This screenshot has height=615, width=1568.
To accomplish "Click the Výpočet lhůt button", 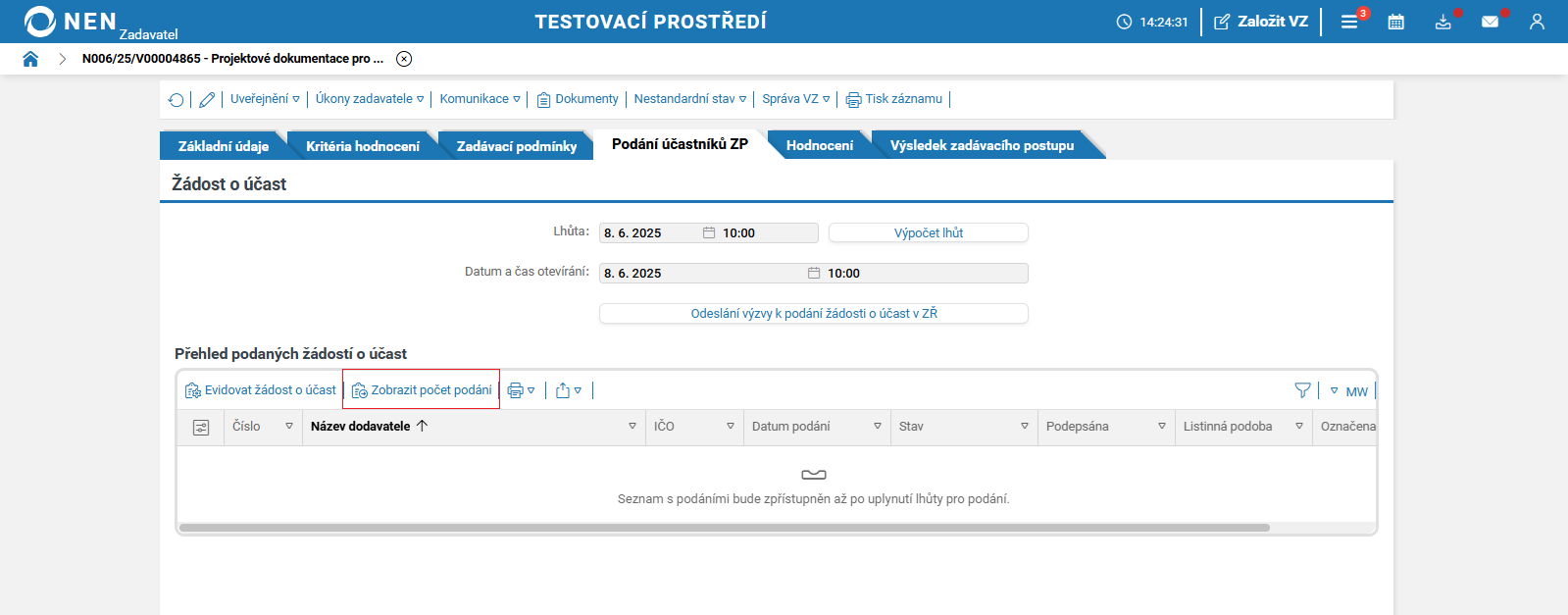I will [x=929, y=232].
